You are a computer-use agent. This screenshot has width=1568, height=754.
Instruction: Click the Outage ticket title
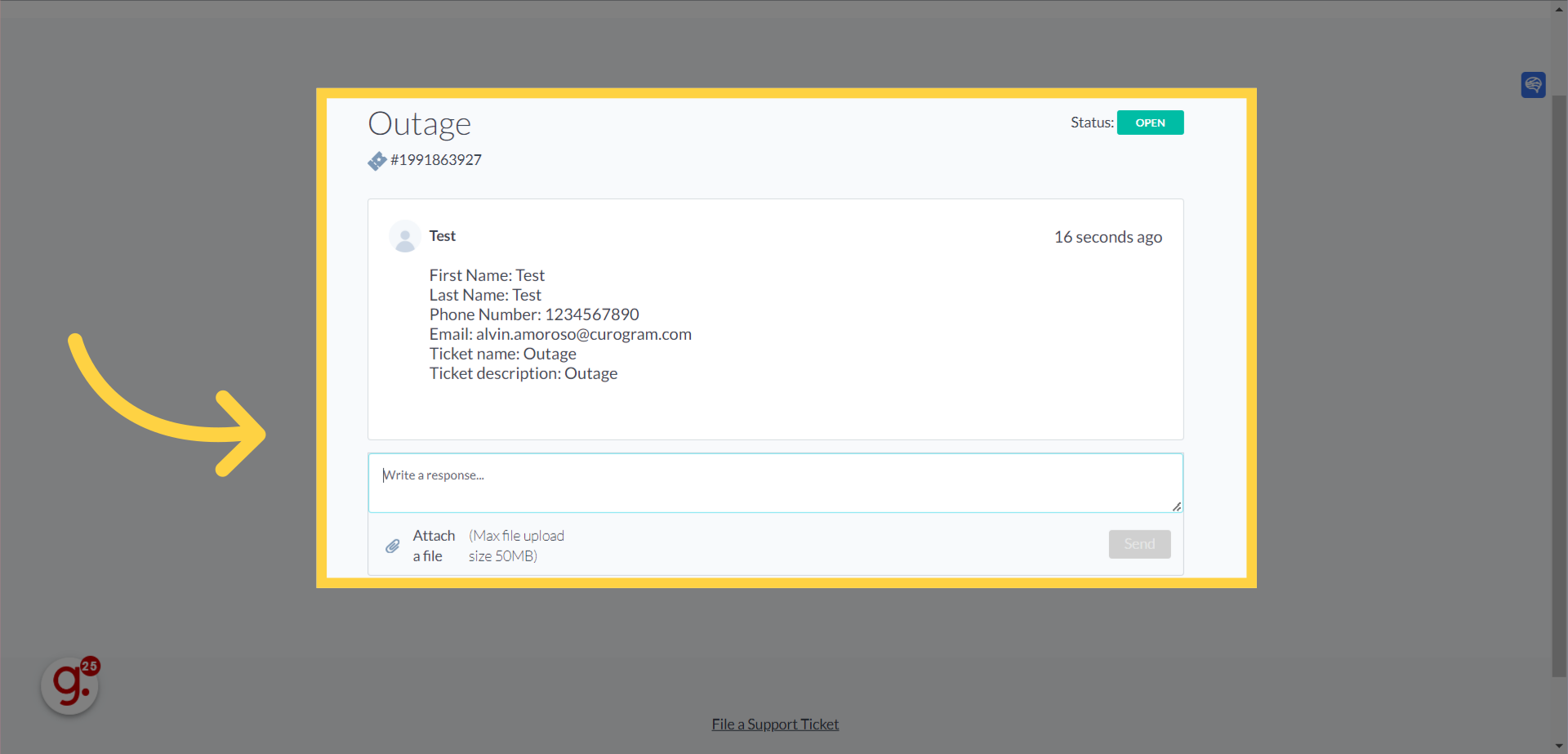[419, 123]
